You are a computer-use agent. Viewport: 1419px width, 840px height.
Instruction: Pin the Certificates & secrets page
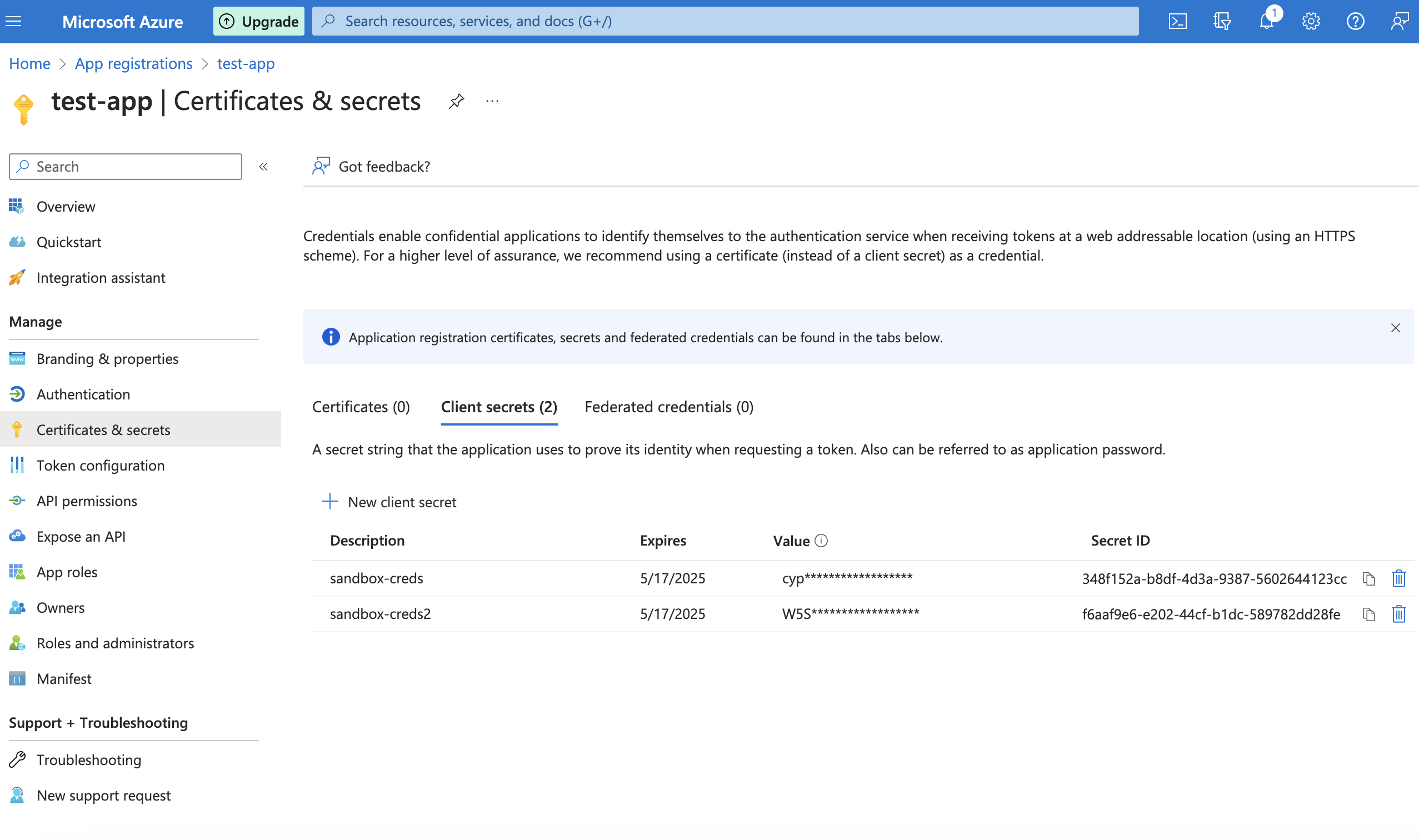[456, 101]
